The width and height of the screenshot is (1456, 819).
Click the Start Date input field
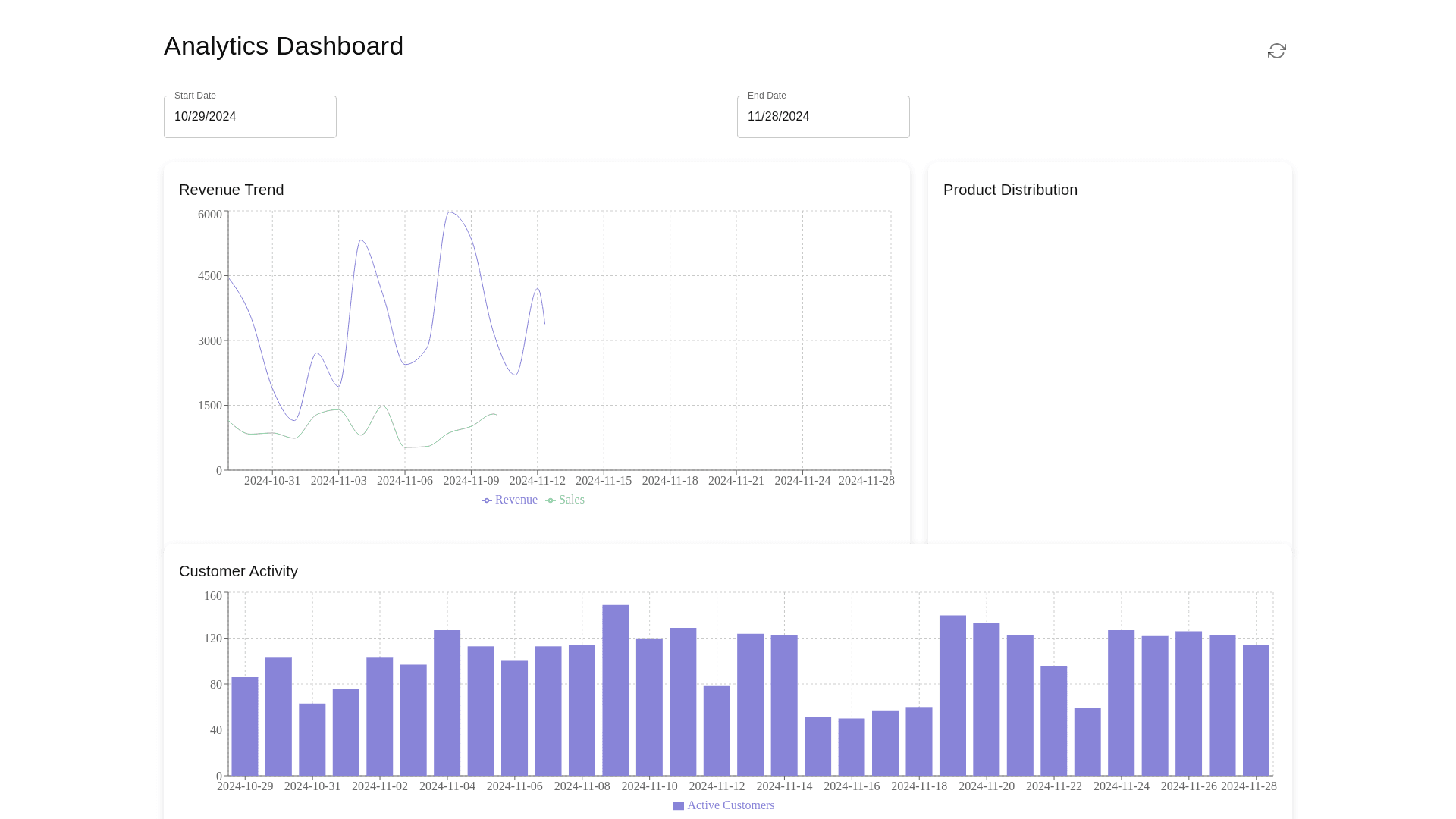click(x=249, y=117)
